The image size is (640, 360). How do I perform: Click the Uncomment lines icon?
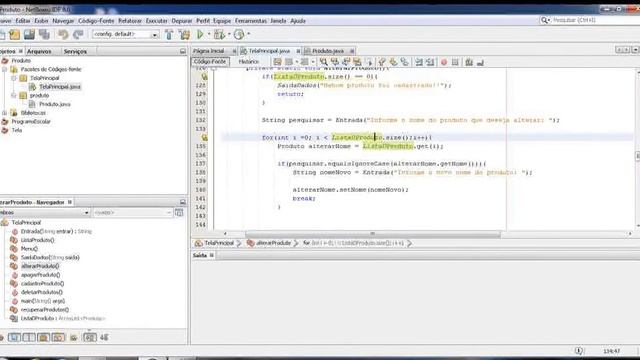[480, 62]
